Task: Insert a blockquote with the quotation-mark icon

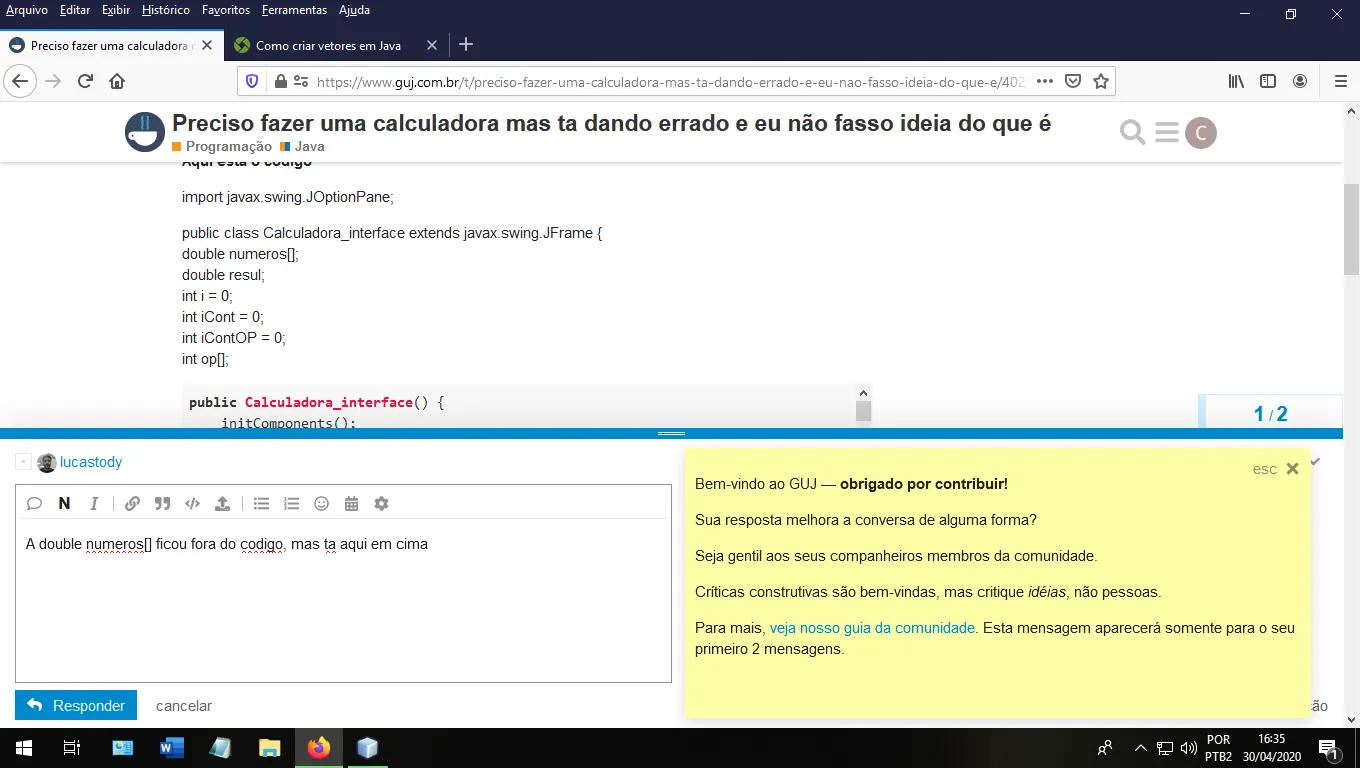Action: [162, 504]
